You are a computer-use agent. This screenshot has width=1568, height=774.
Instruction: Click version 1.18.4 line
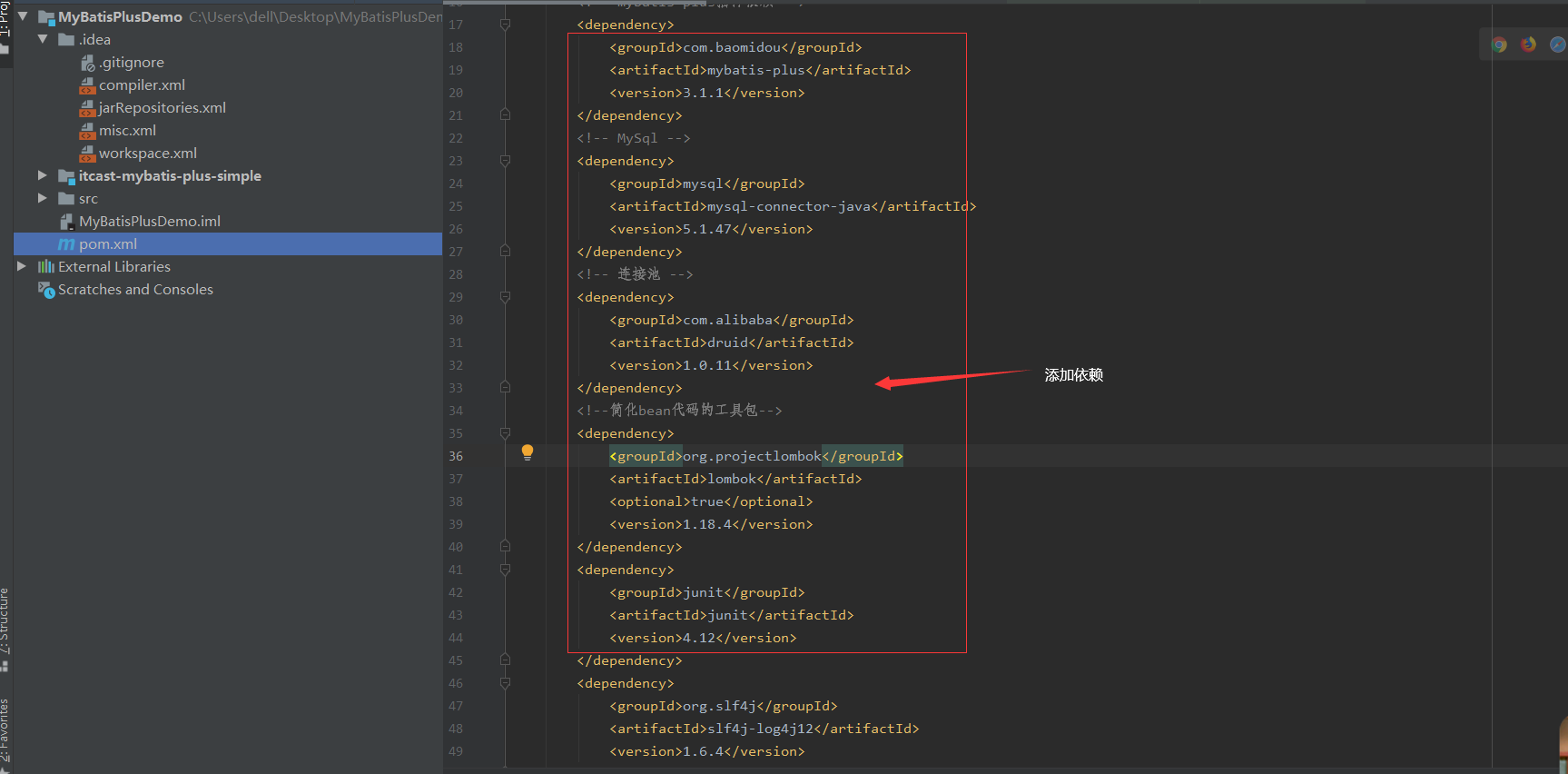[711, 524]
